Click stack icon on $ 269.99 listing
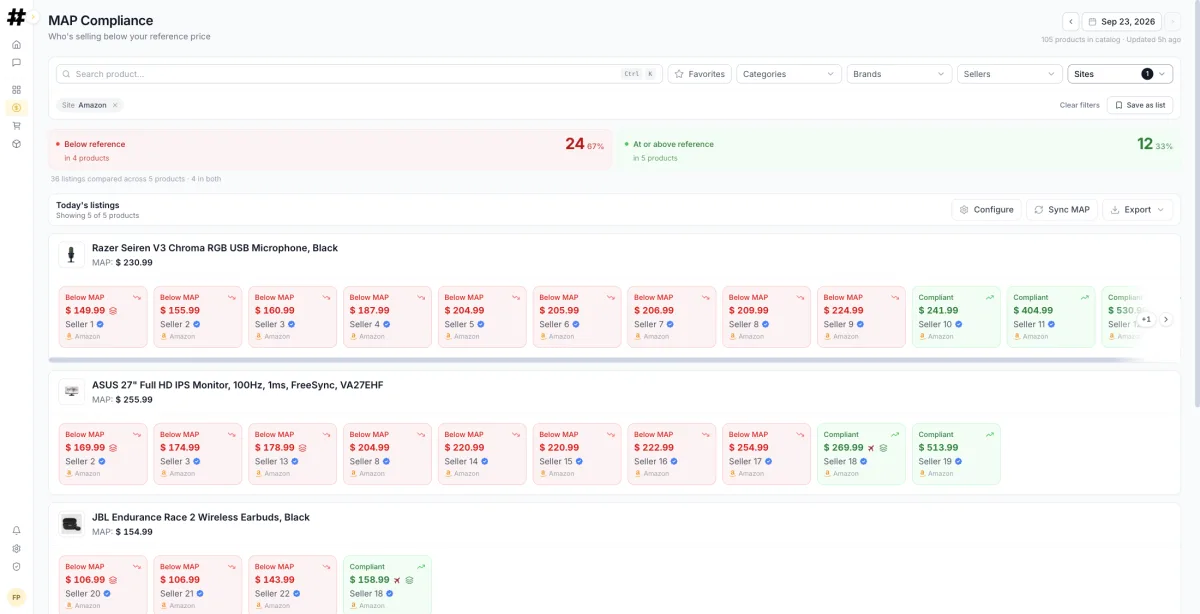Viewport: 1200px width, 614px height. coord(883,448)
